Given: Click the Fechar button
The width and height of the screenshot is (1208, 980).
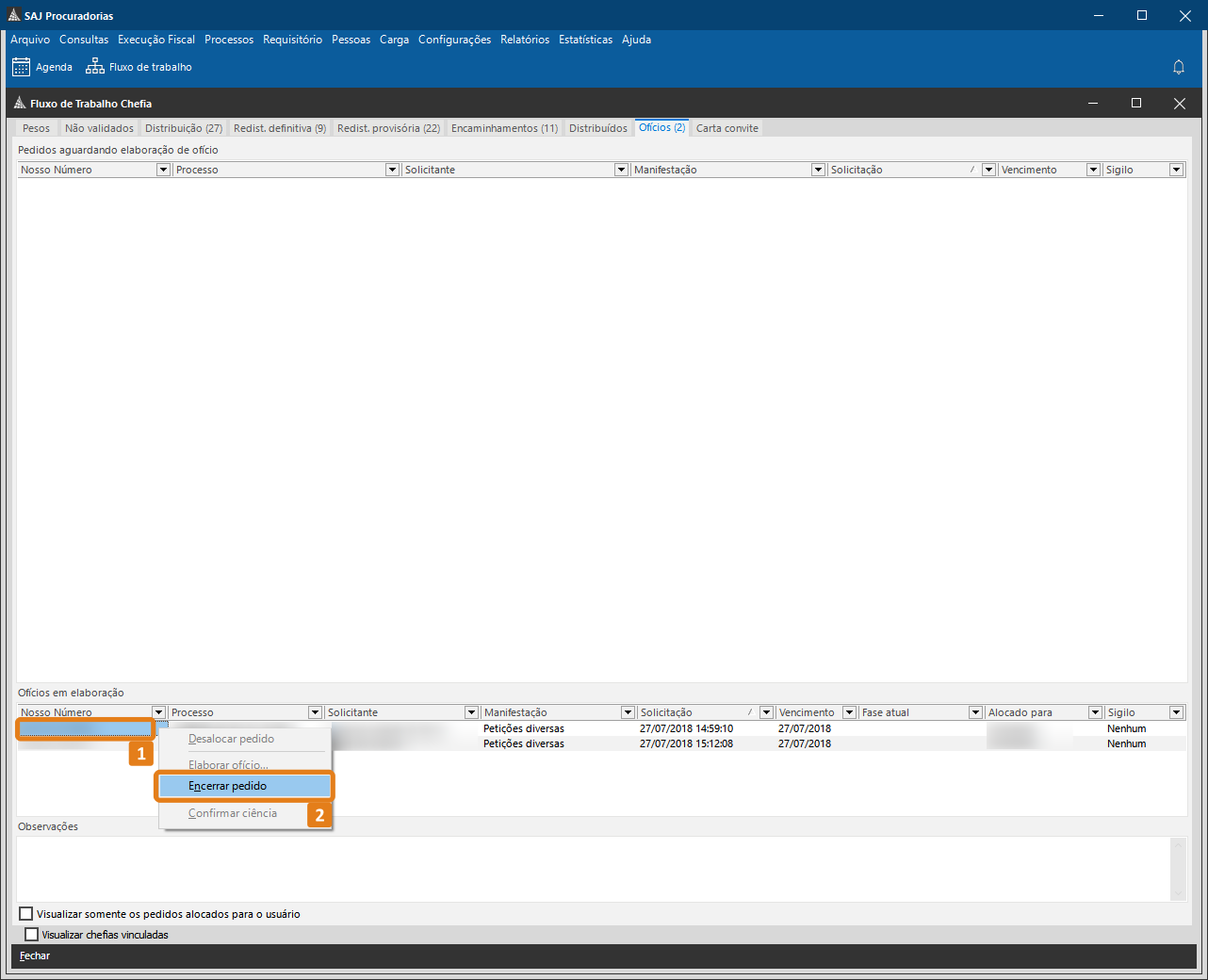Looking at the screenshot, I should [35, 955].
